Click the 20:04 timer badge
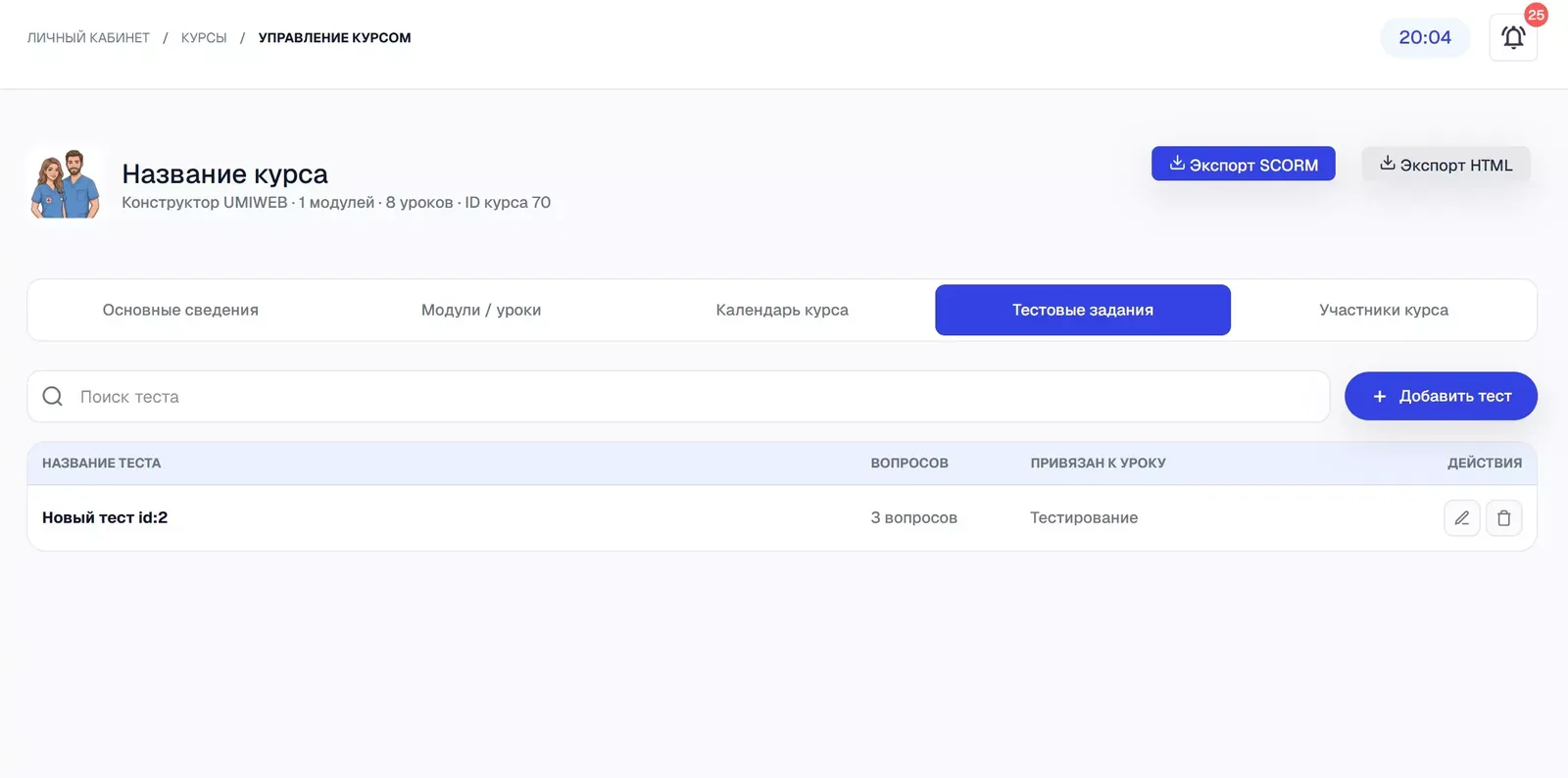 click(1425, 37)
